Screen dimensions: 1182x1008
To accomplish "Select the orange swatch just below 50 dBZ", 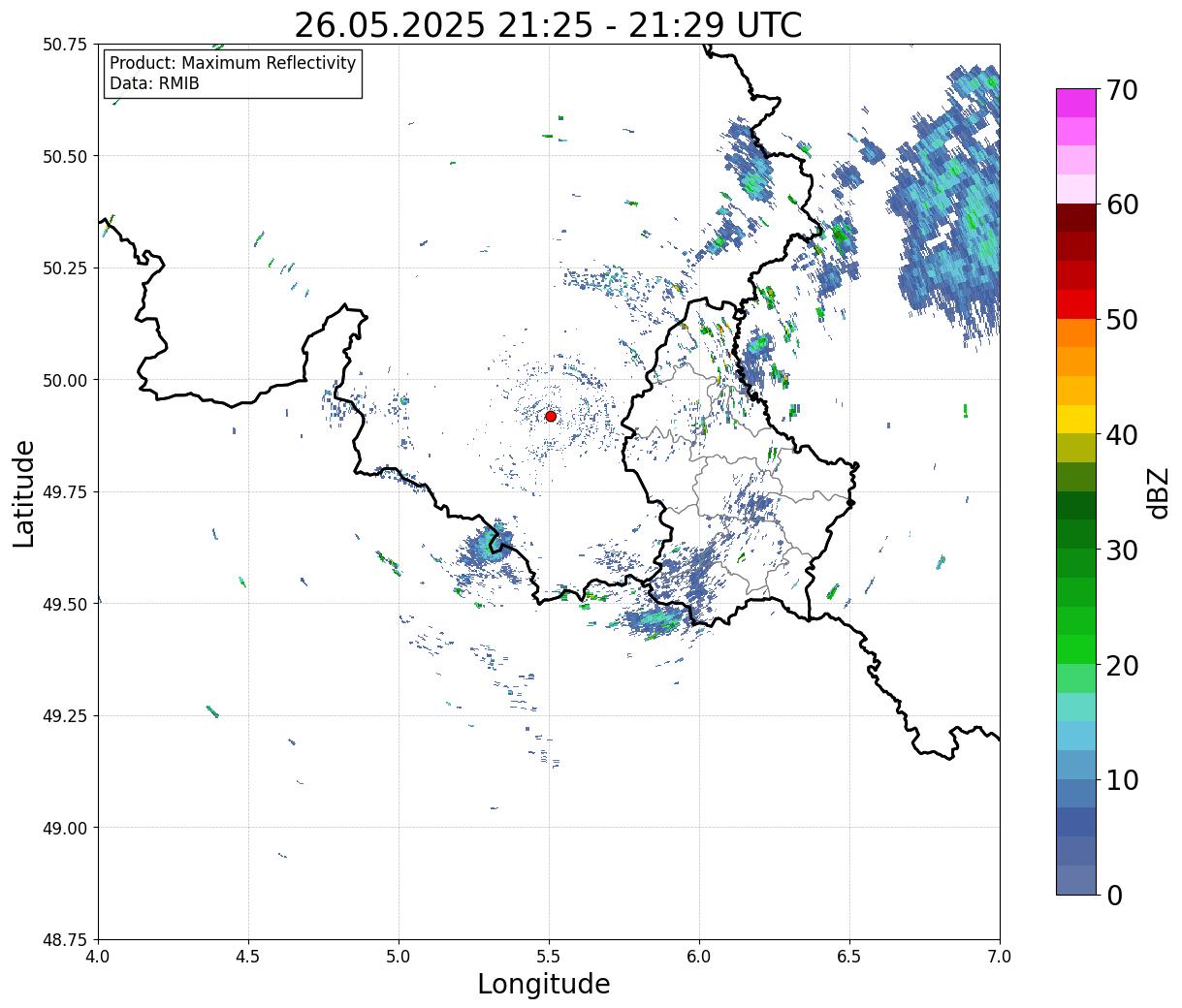I will click(1075, 333).
